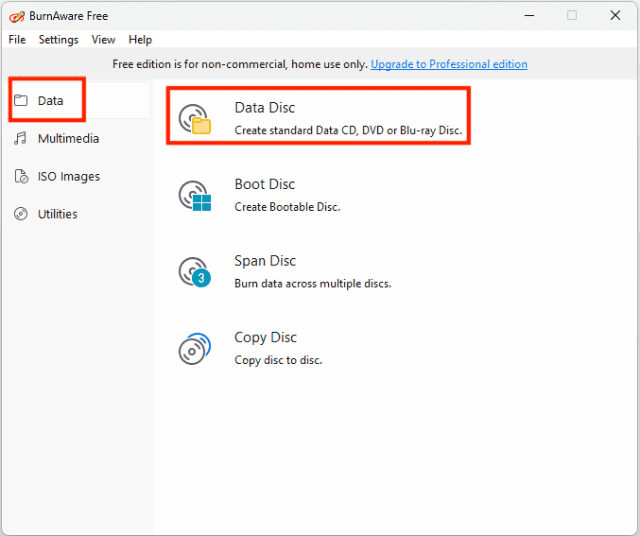Open the Help menu
This screenshot has width=640, height=536.
click(140, 40)
